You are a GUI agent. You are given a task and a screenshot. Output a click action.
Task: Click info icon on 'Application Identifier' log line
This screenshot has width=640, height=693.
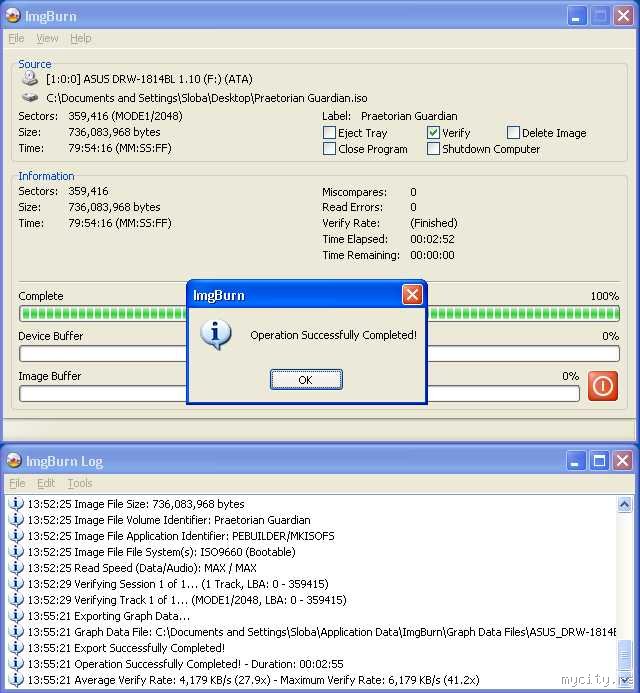tap(15, 536)
